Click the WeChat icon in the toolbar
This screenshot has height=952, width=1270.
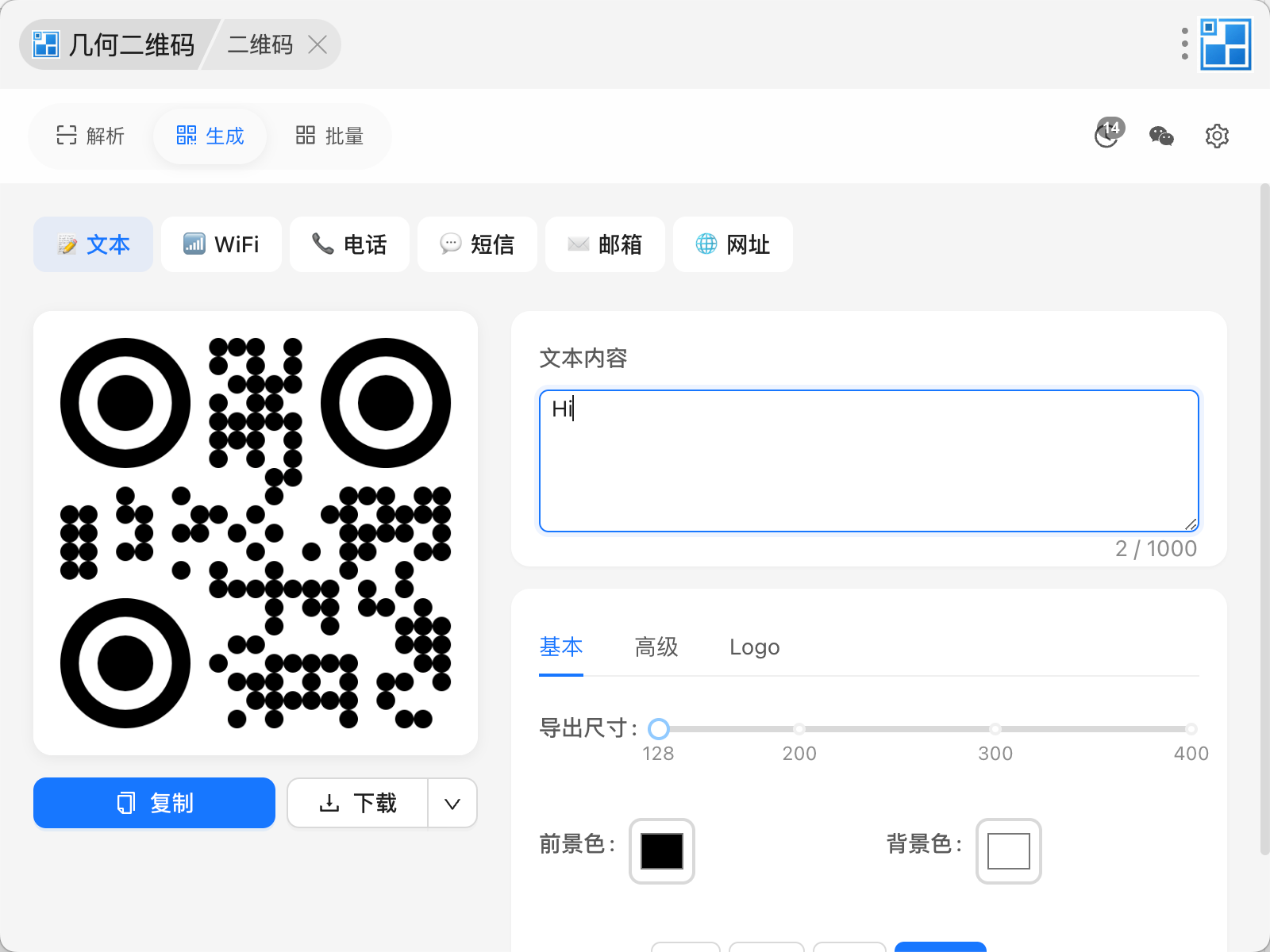click(x=1161, y=136)
